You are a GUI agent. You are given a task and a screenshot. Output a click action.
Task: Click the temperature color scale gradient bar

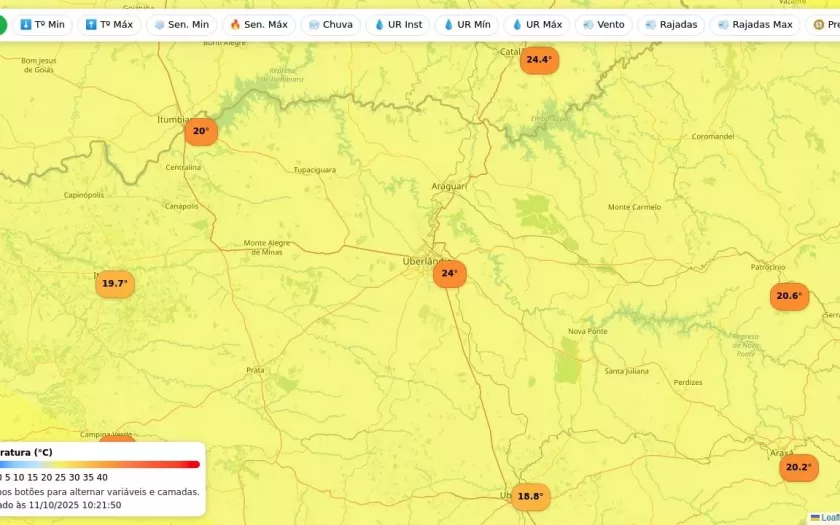[100, 464]
